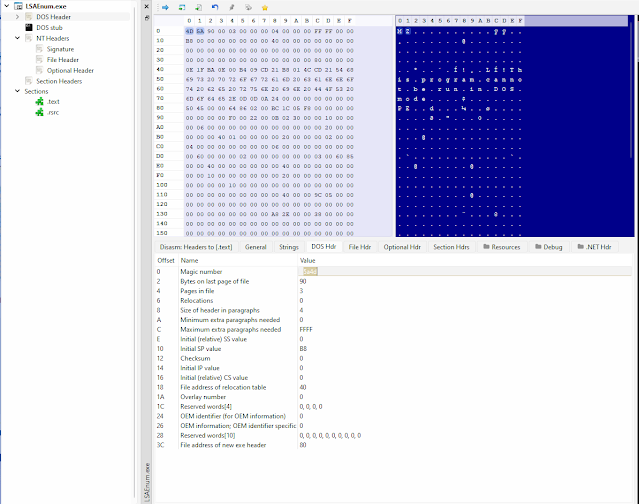
Task: Click the blue right-arrow toolbar icon
Action: click(165, 7)
